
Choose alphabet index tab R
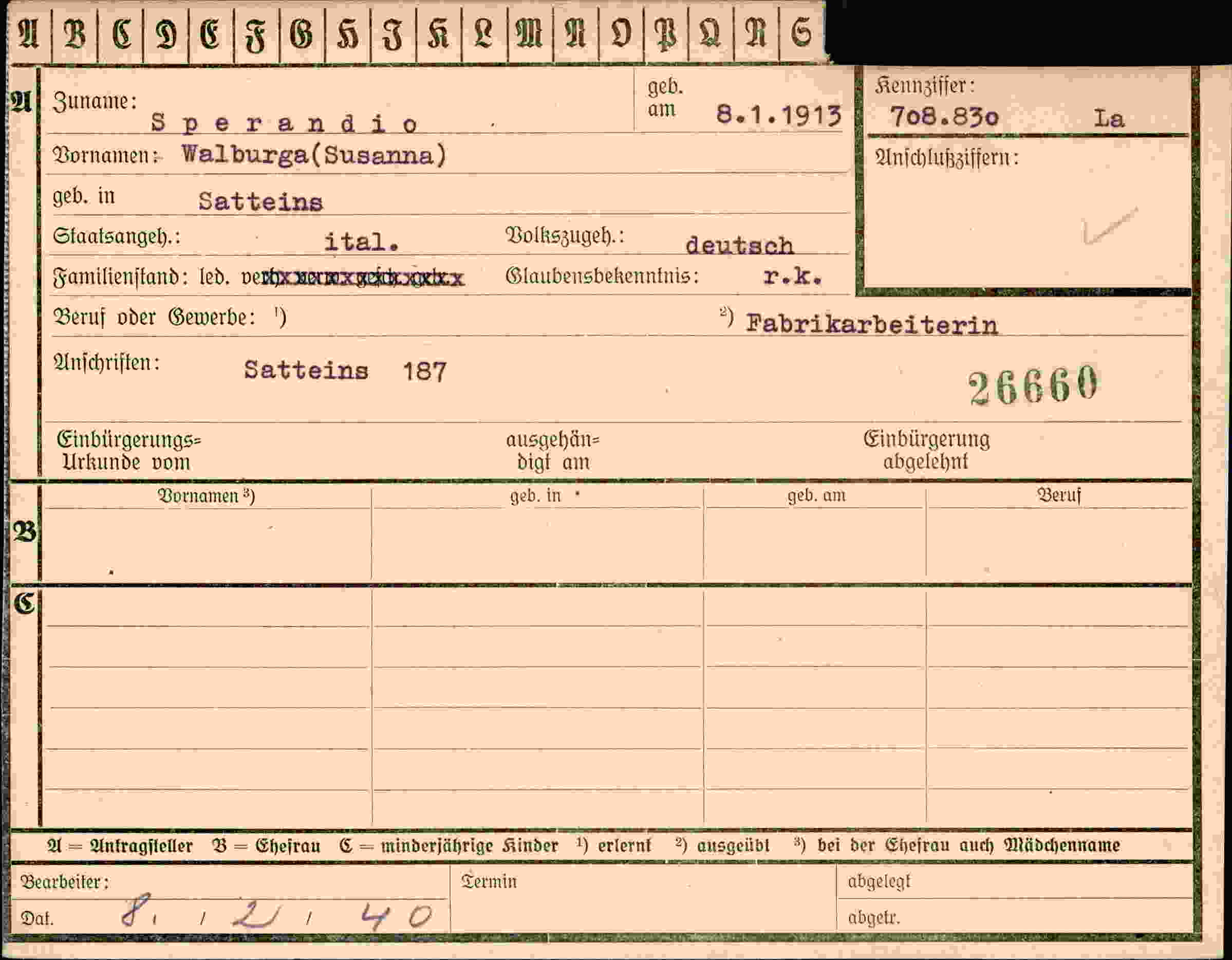[756, 34]
